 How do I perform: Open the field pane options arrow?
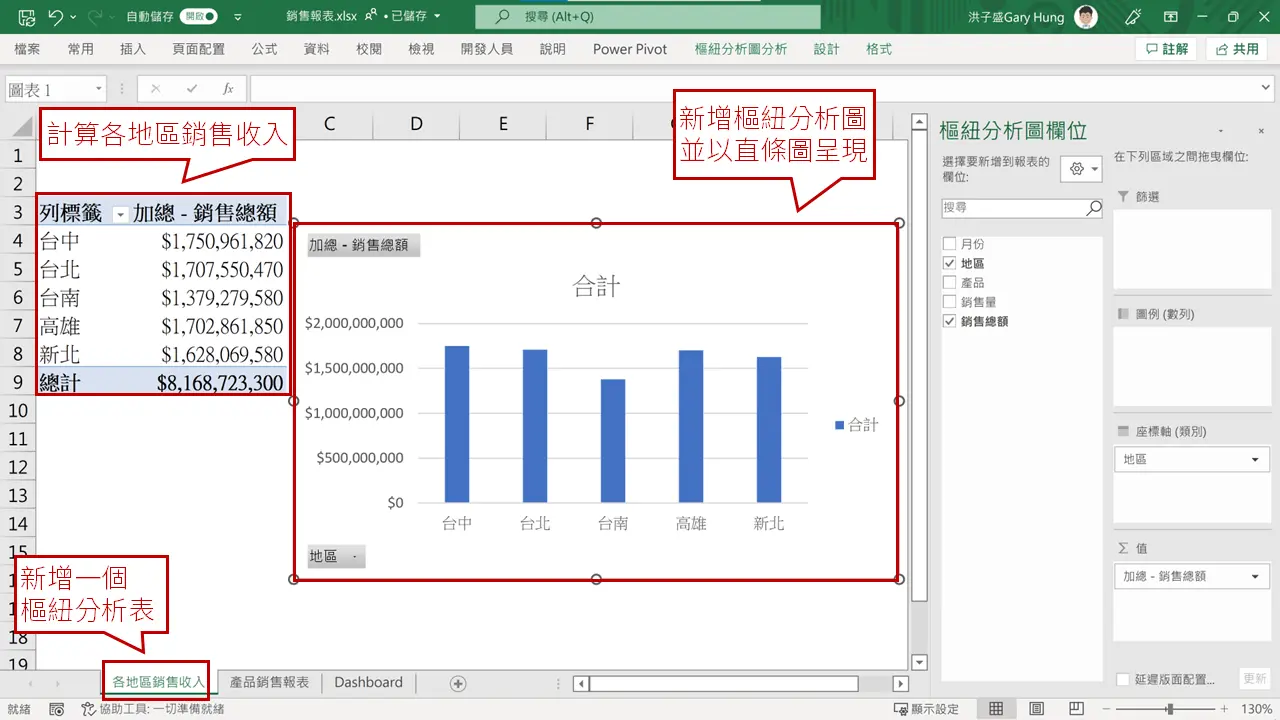[1221, 131]
